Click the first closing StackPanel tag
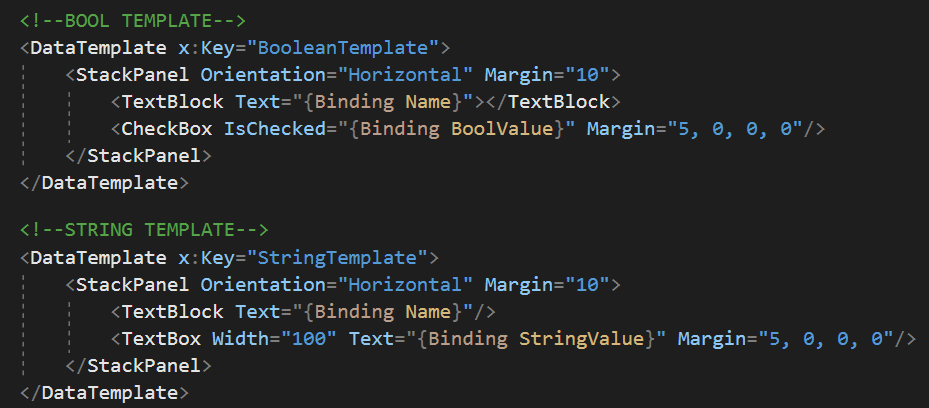The width and height of the screenshot is (929, 408). tap(138, 156)
